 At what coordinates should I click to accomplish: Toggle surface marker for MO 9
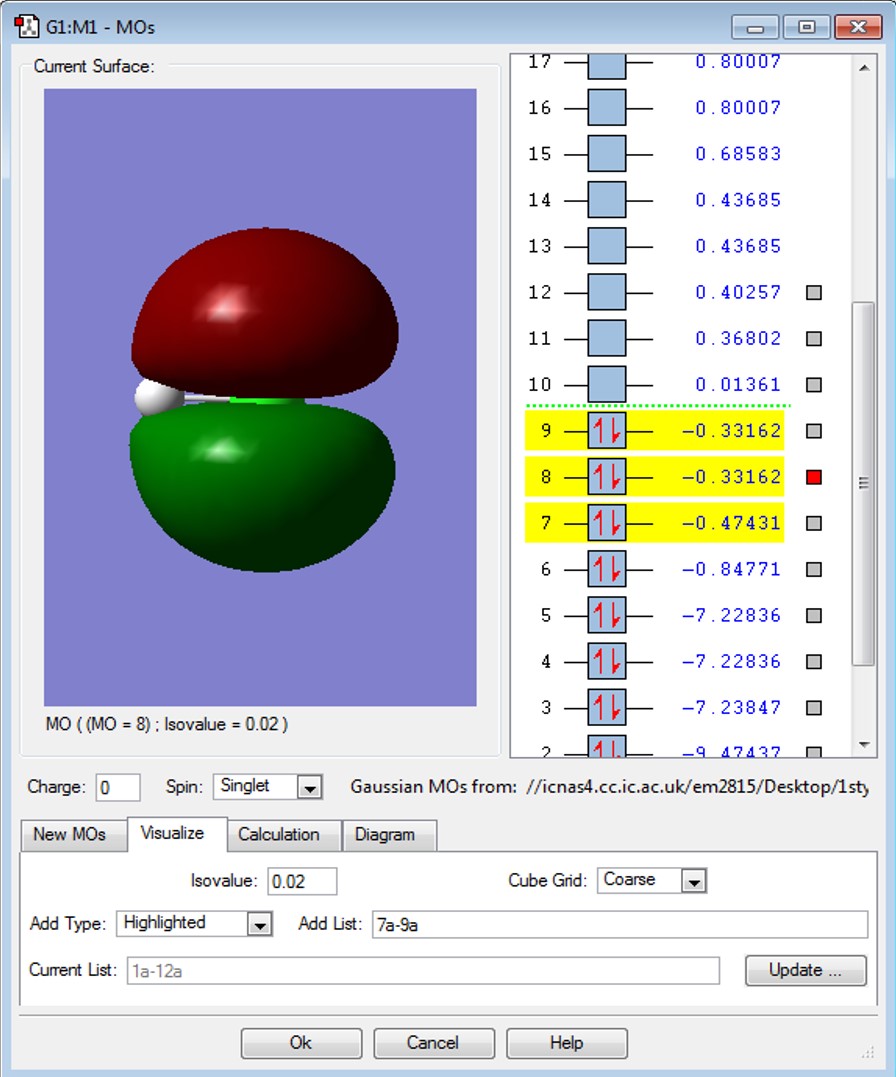coord(814,431)
